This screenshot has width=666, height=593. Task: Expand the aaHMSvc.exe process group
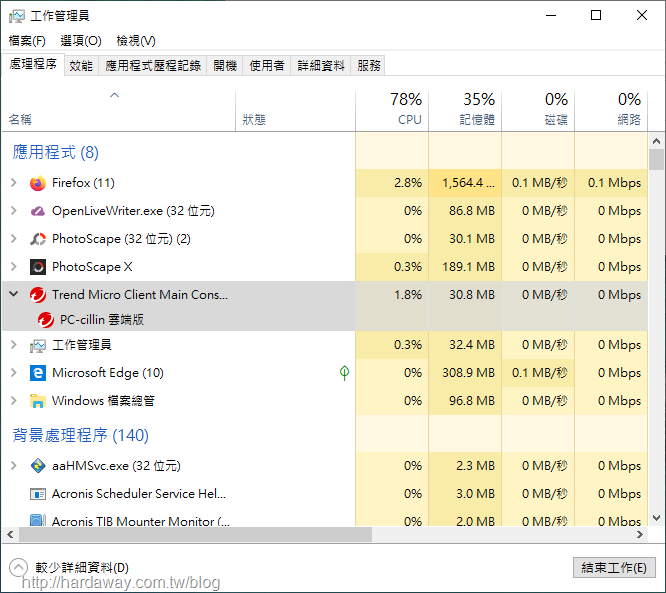click(x=14, y=466)
